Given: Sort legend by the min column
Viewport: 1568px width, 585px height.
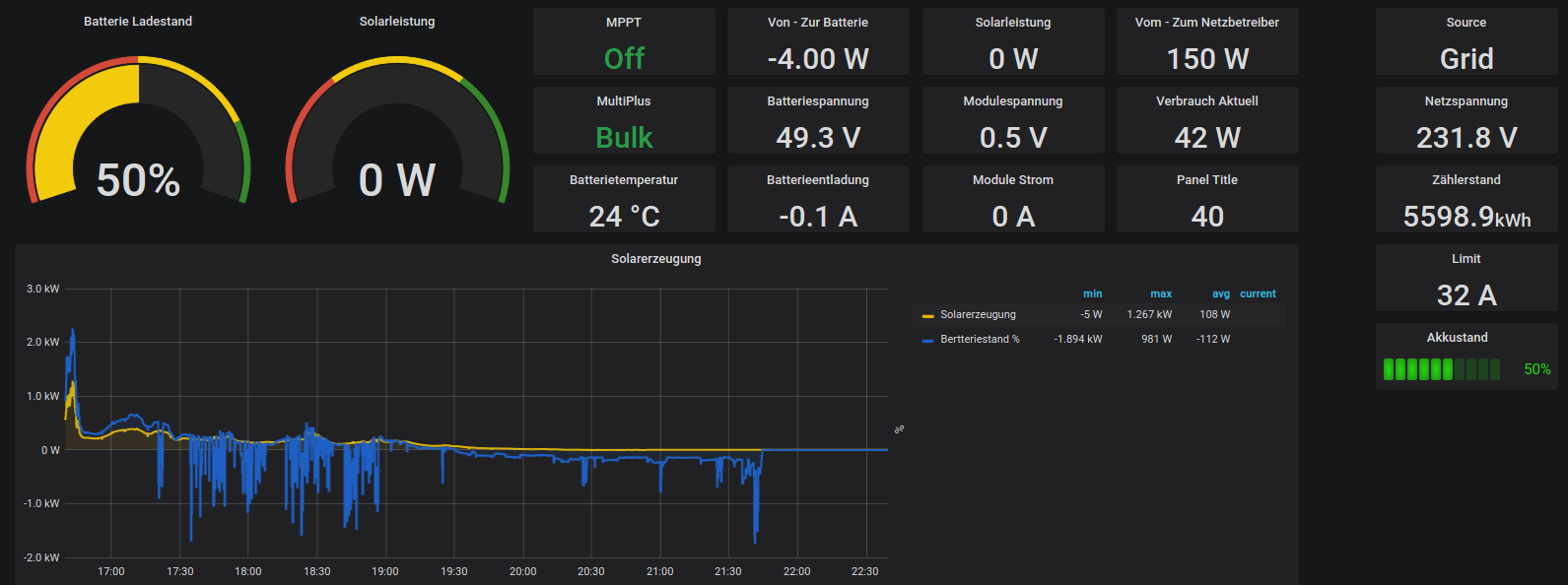Looking at the screenshot, I should tap(1092, 293).
